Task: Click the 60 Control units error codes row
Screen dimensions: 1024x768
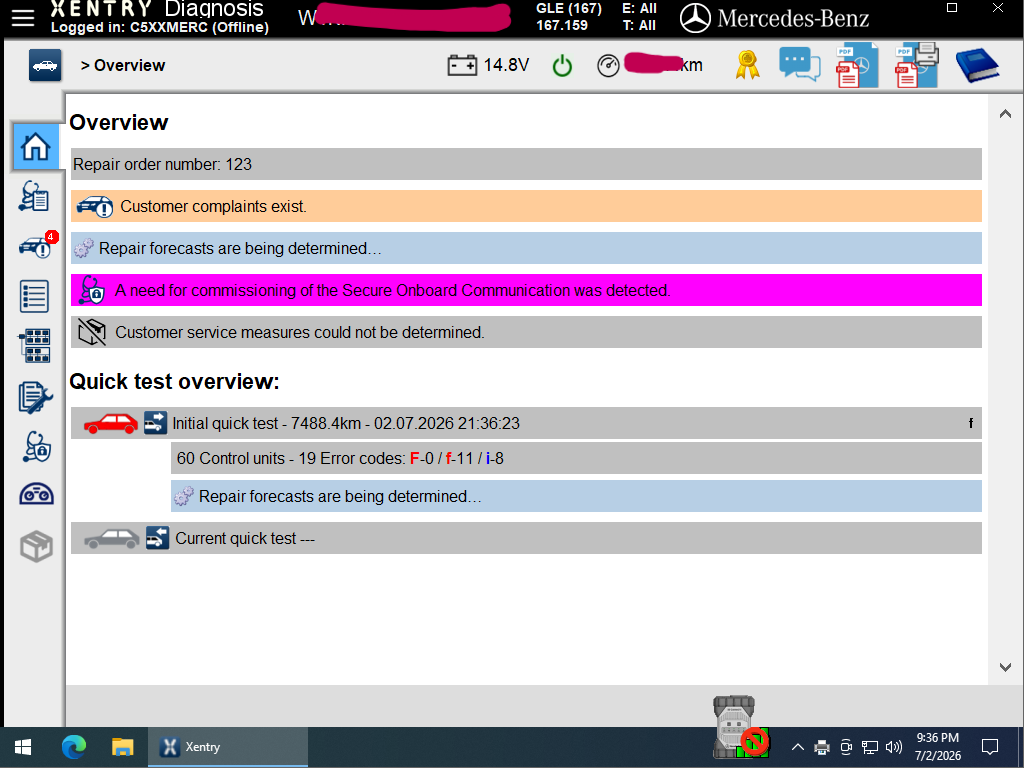Action: [x=576, y=458]
